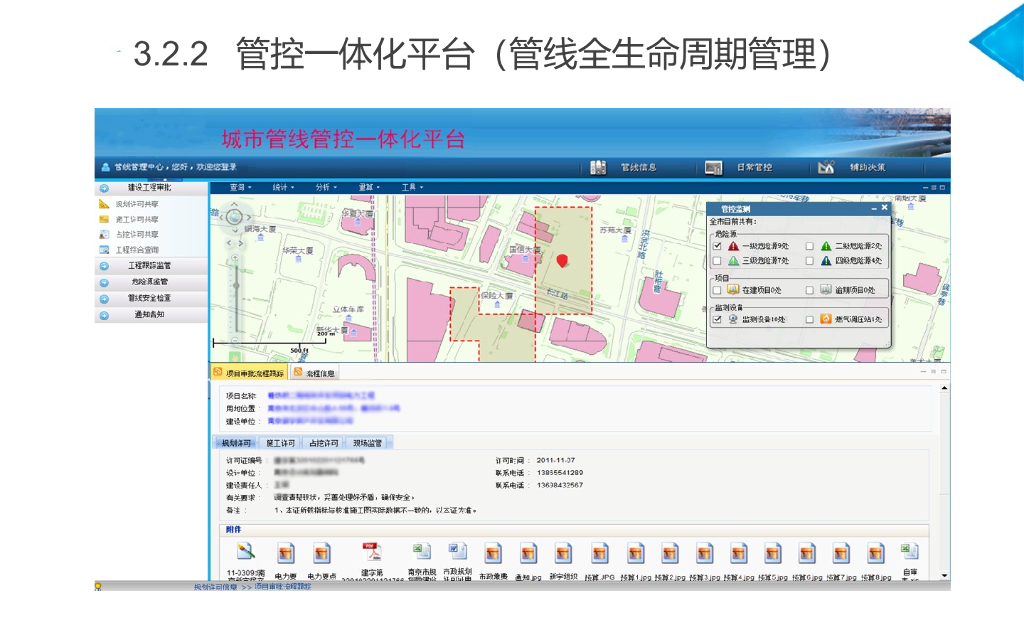Click the 日常管控 icon in top navigation
Image resolution: width=1024 pixels, height=640 pixels.
coord(713,167)
